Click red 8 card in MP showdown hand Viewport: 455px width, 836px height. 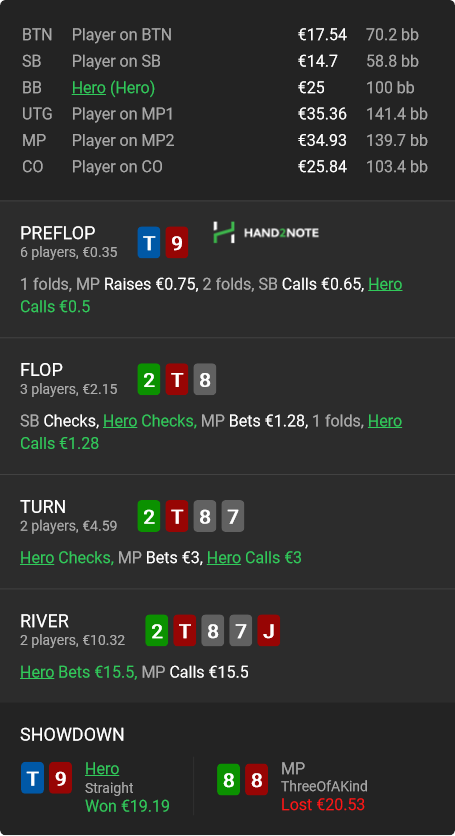(257, 780)
